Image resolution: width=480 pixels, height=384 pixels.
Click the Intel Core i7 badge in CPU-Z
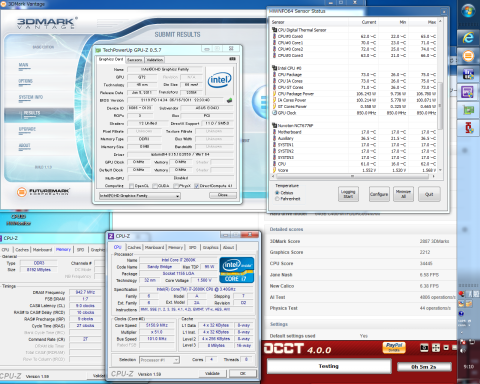(x=236, y=270)
